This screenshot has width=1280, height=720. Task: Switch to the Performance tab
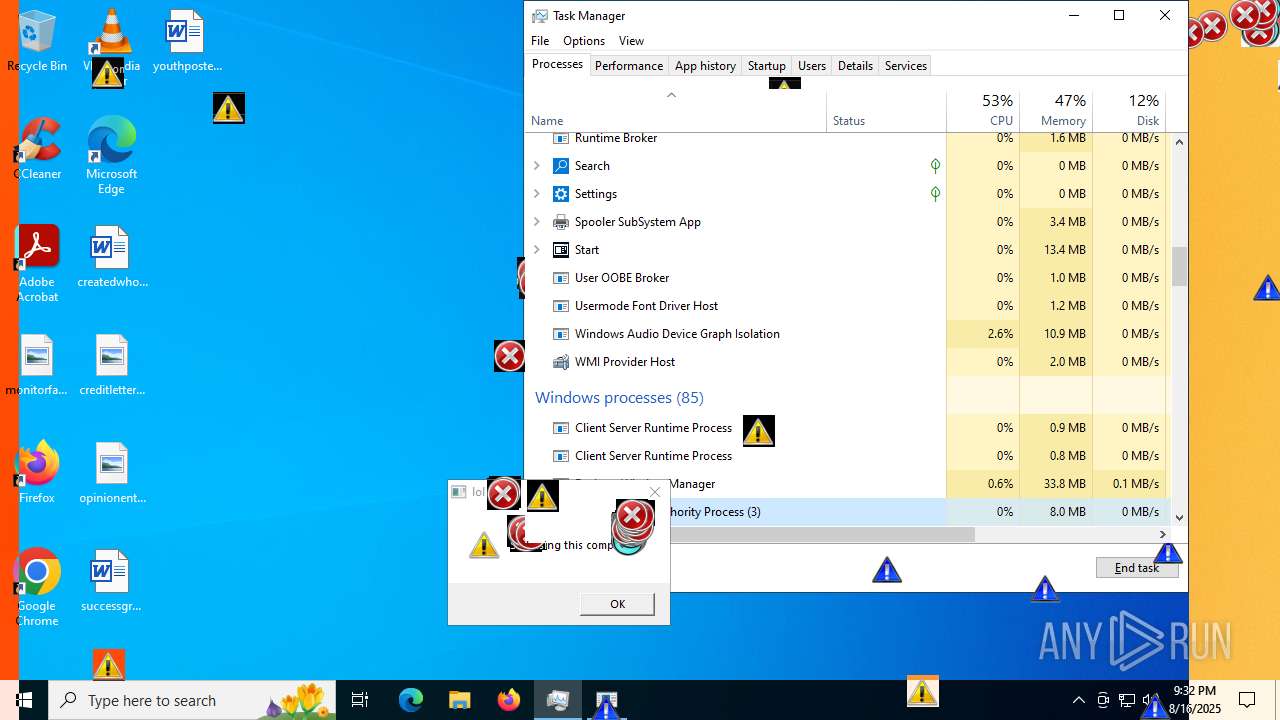(628, 66)
